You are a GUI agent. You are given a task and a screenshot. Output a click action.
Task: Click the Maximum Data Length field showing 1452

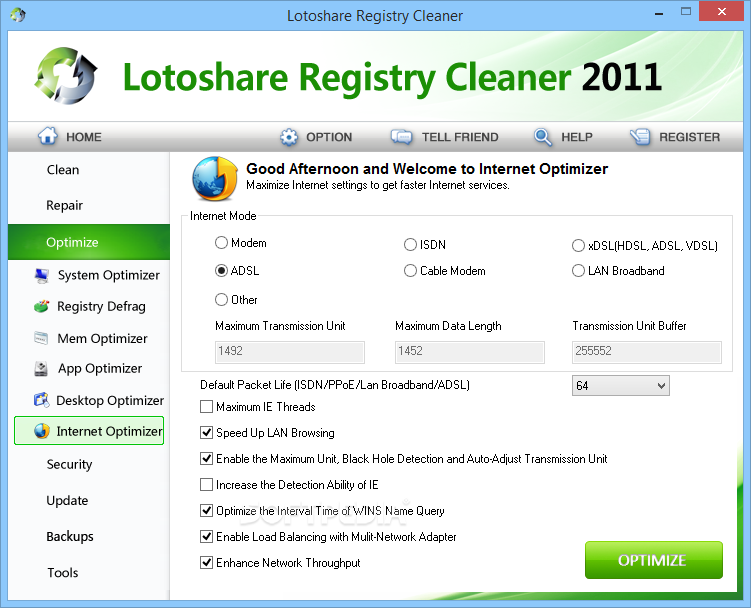point(470,352)
